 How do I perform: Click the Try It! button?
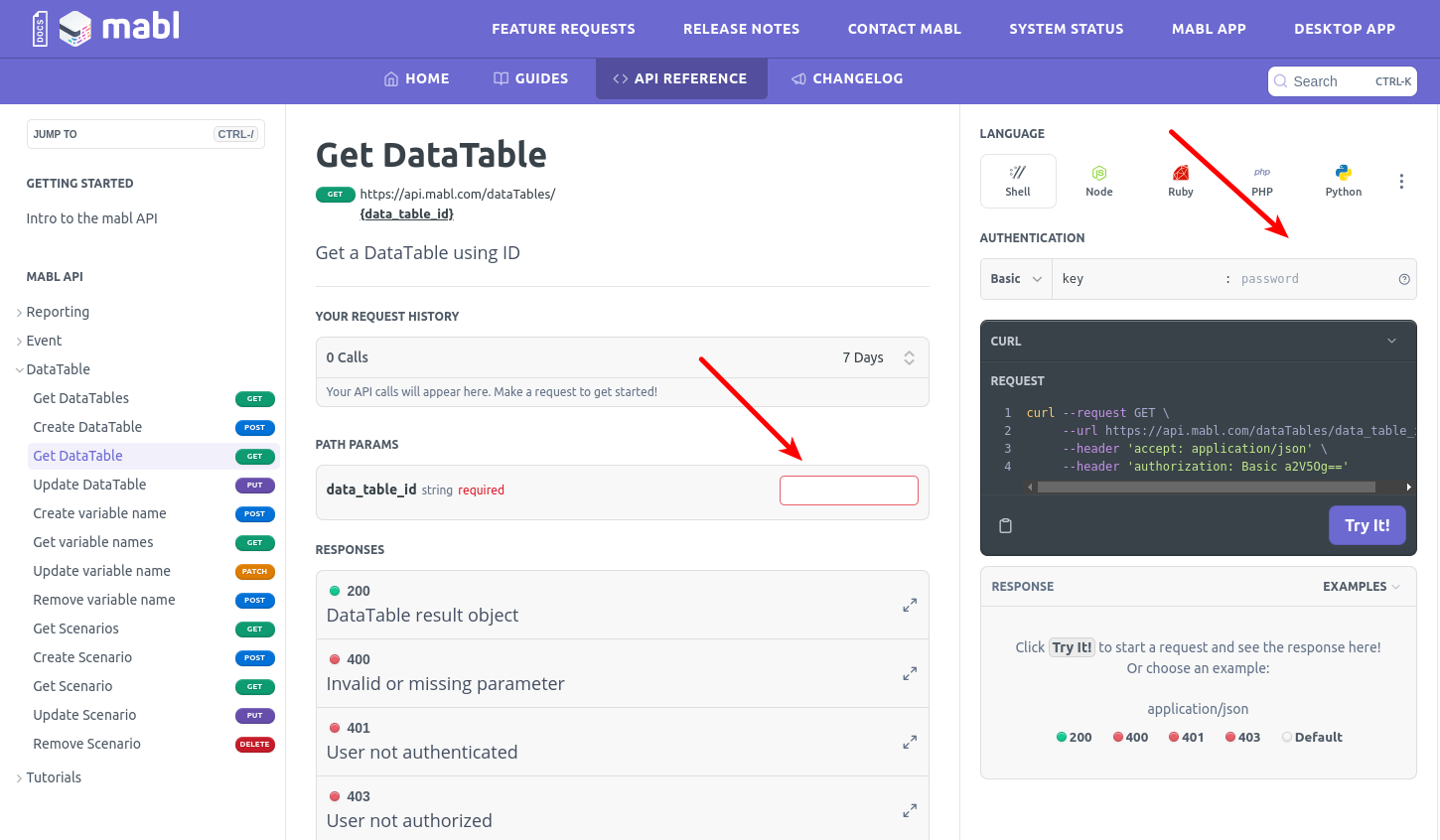(1368, 525)
